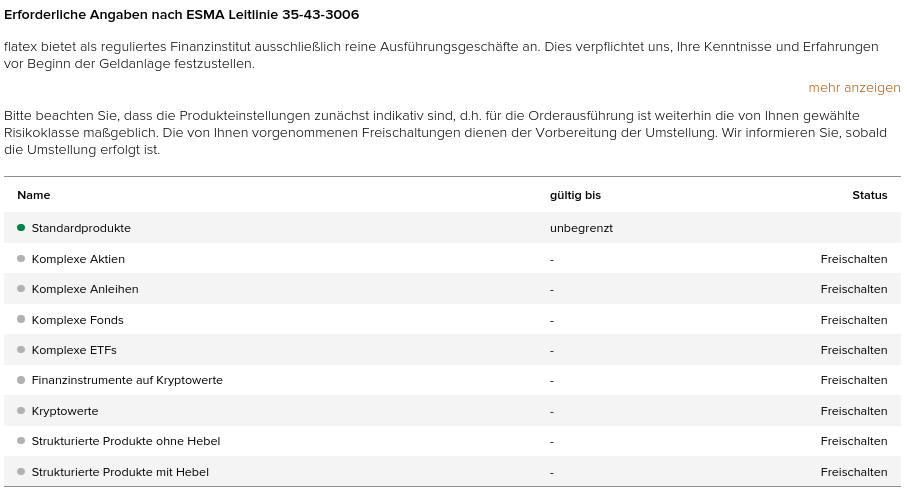Activate Freischalten for Komplexe Aktien
Viewport: 907px width, 495px height.
tap(853, 259)
